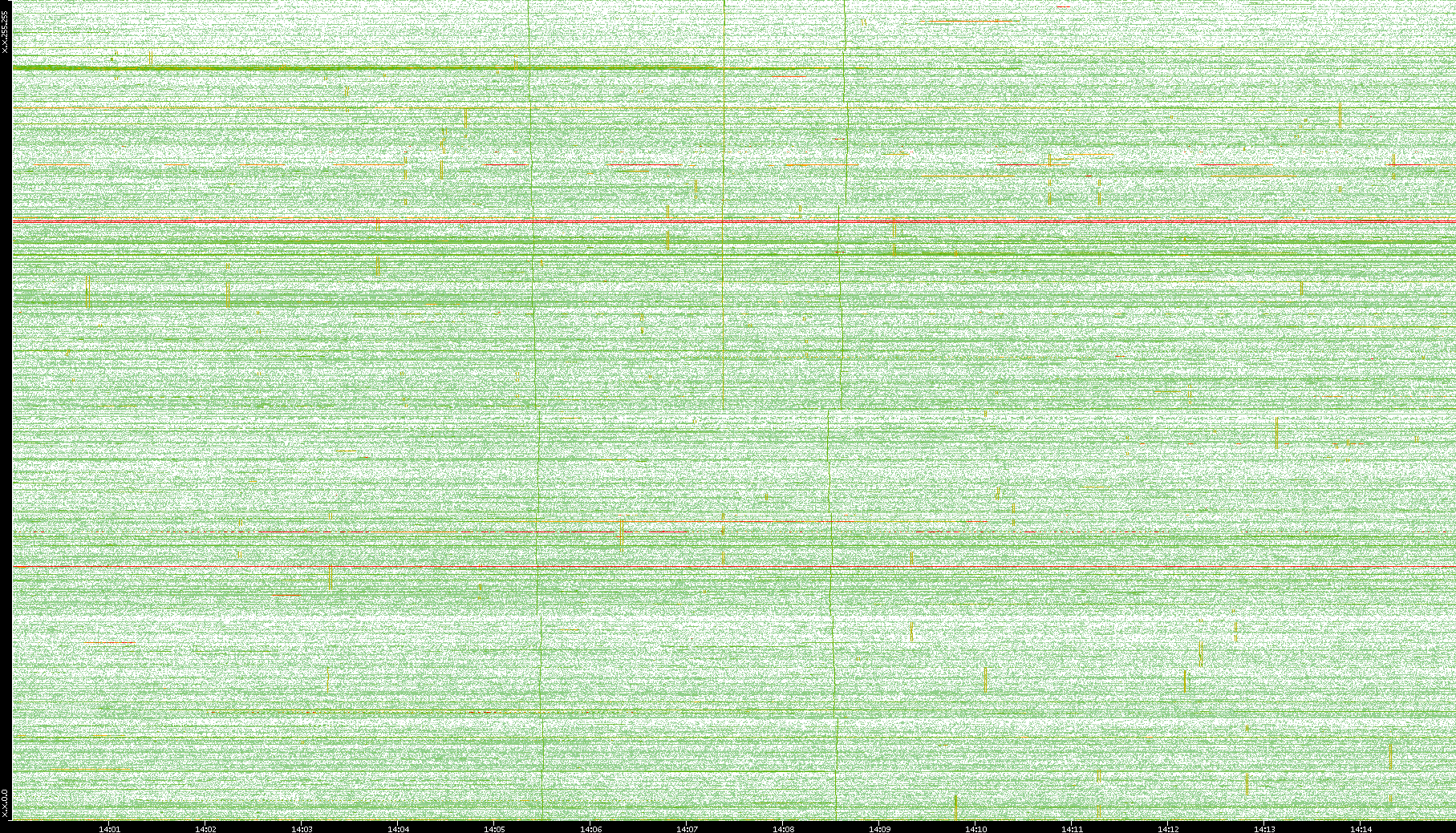
Task: Click the X.X.0.0 address axis label
Action: click(5, 804)
